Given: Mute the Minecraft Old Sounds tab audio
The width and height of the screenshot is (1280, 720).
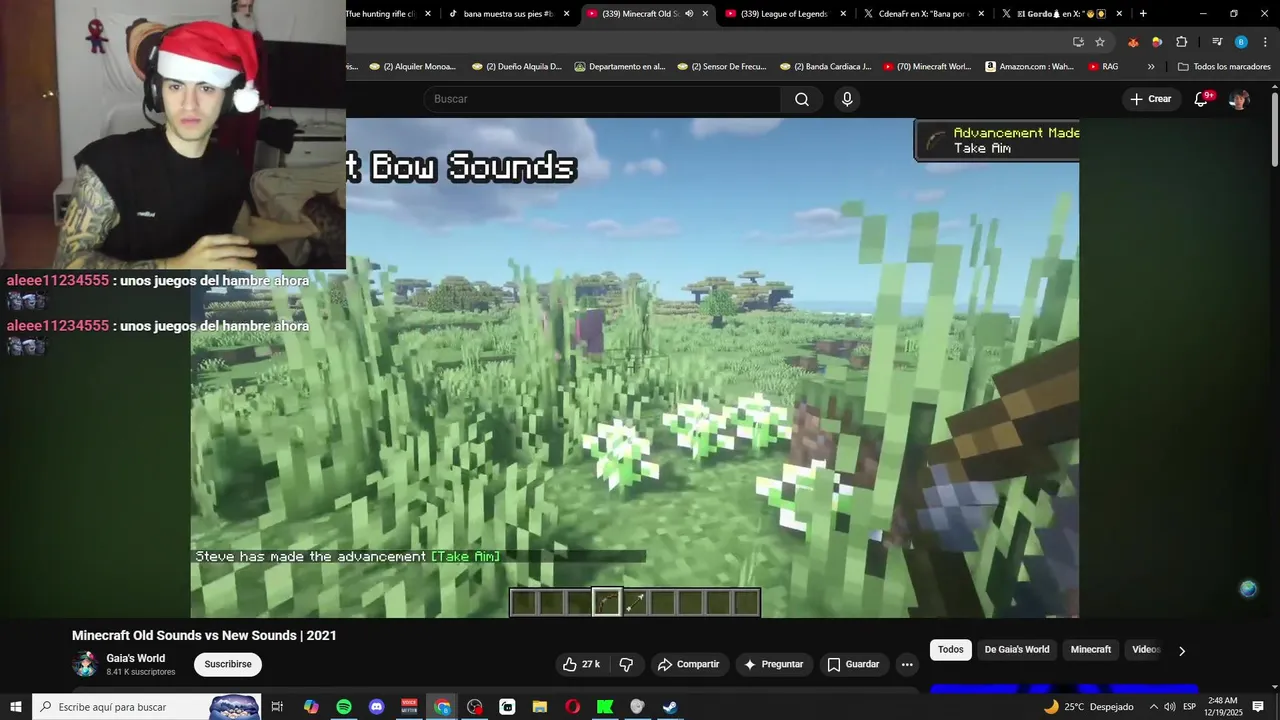Looking at the screenshot, I should 689,14.
